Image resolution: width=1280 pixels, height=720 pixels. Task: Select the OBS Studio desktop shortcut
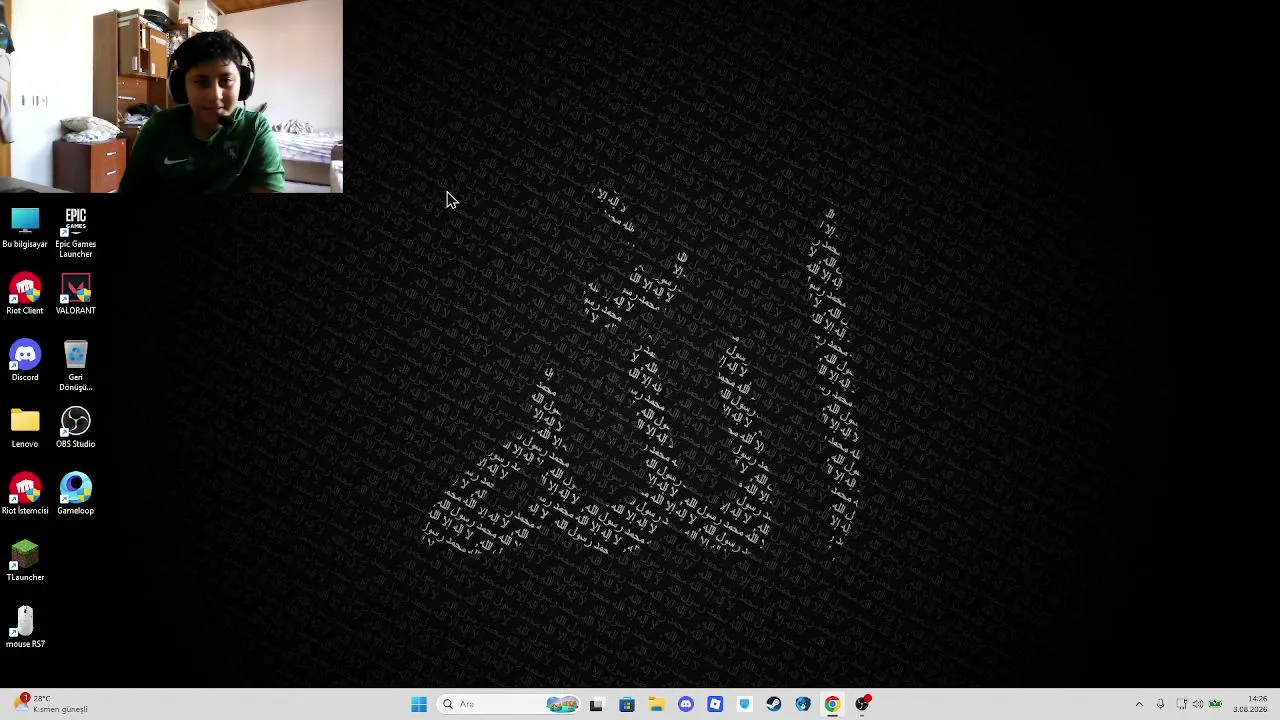[76, 428]
